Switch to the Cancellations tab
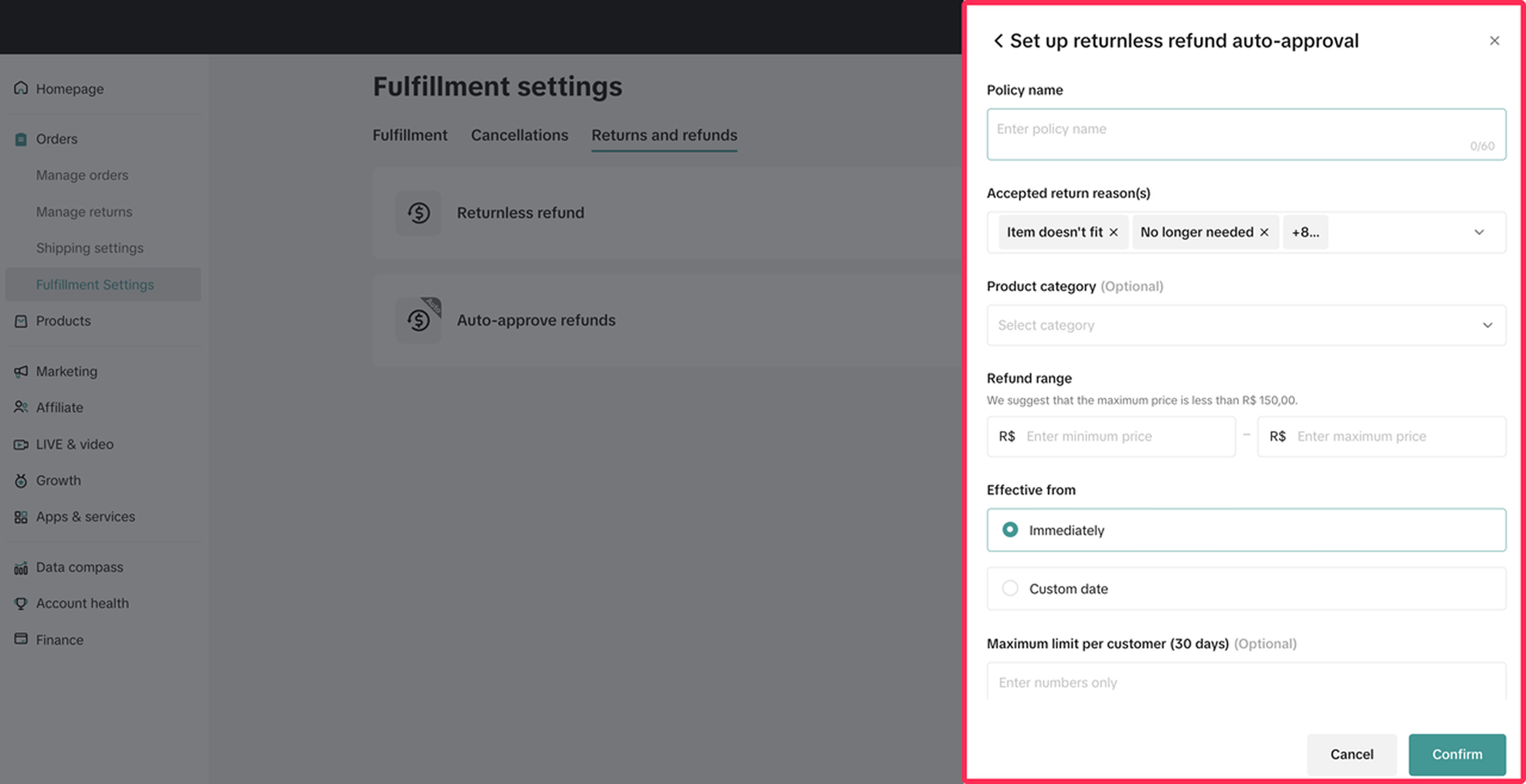 (x=519, y=135)
